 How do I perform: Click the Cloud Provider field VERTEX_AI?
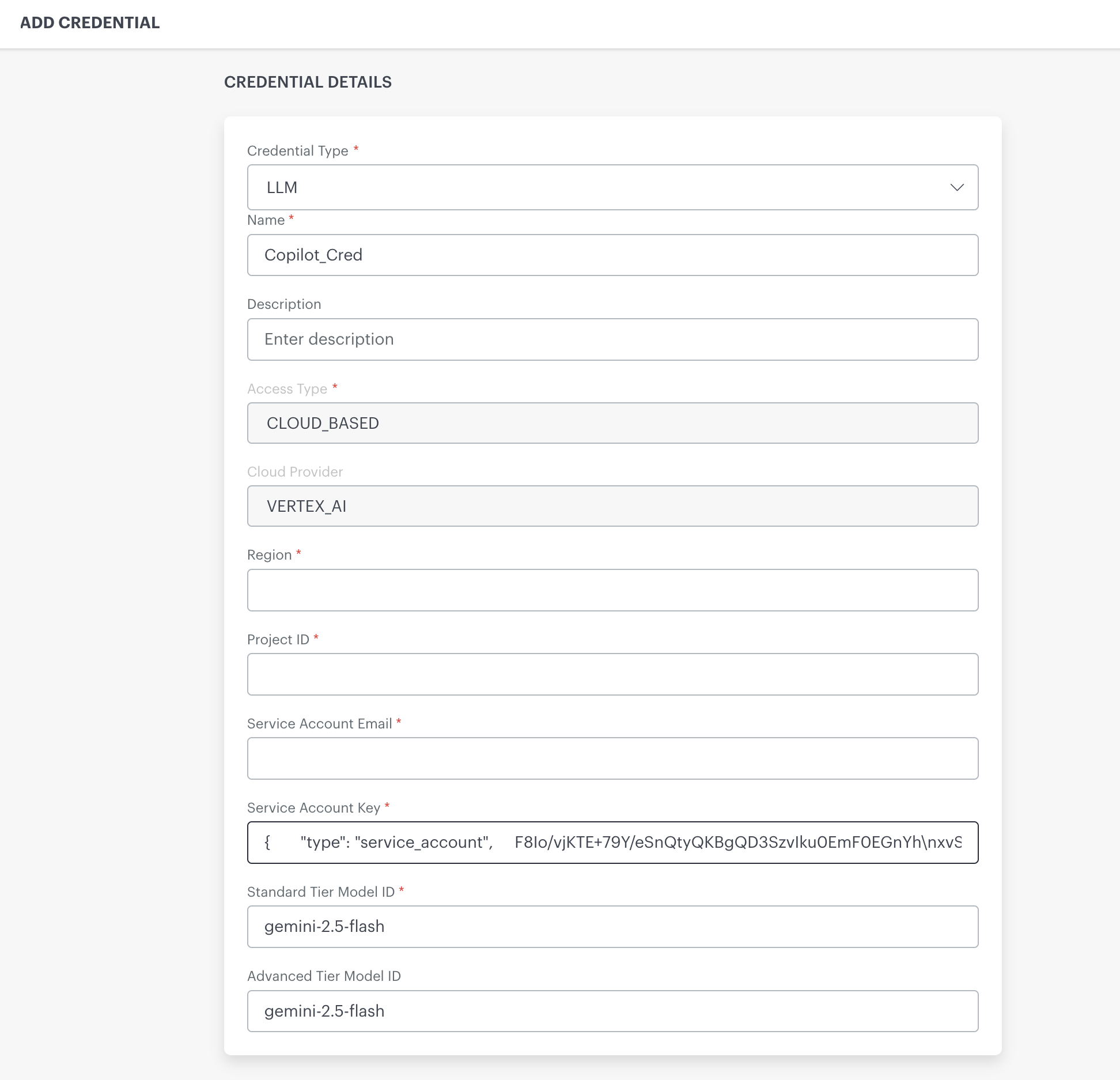tap(612, 506)
